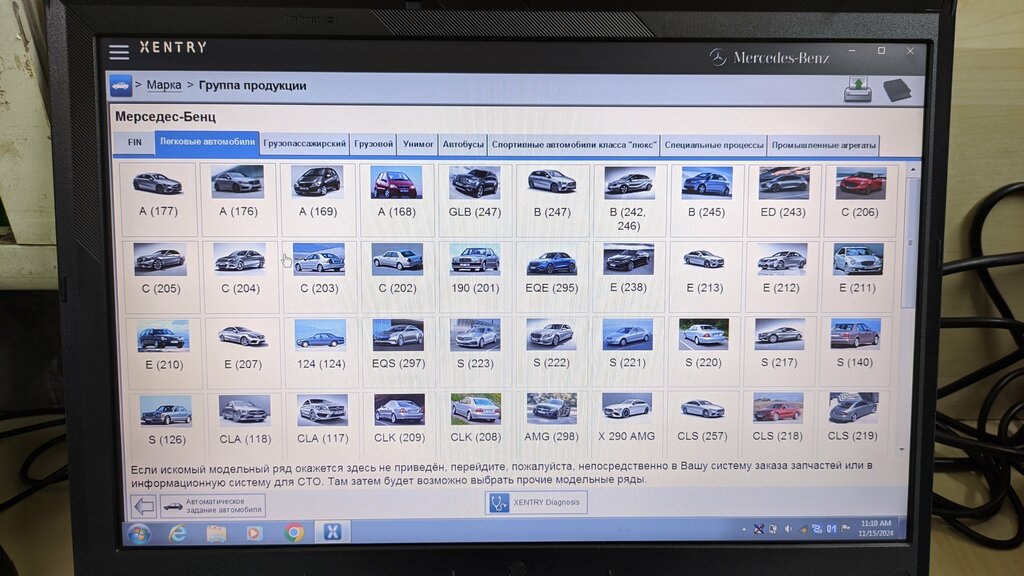Image resolution: width=1024 pixels, height=576 pixels.
Task: Choose the 190 (201) model
Action: [x=475, y=276]
